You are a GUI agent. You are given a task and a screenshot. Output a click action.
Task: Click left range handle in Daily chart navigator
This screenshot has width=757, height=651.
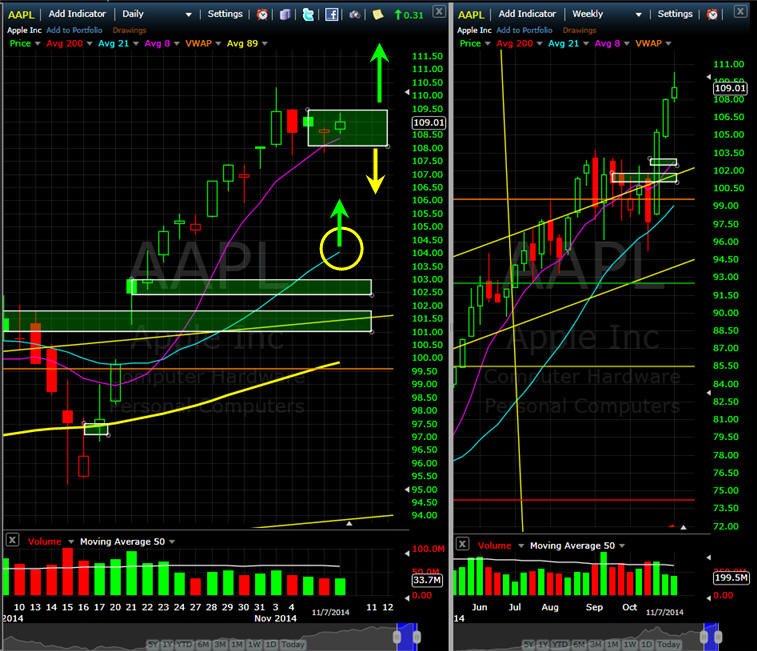pos(397,637)
